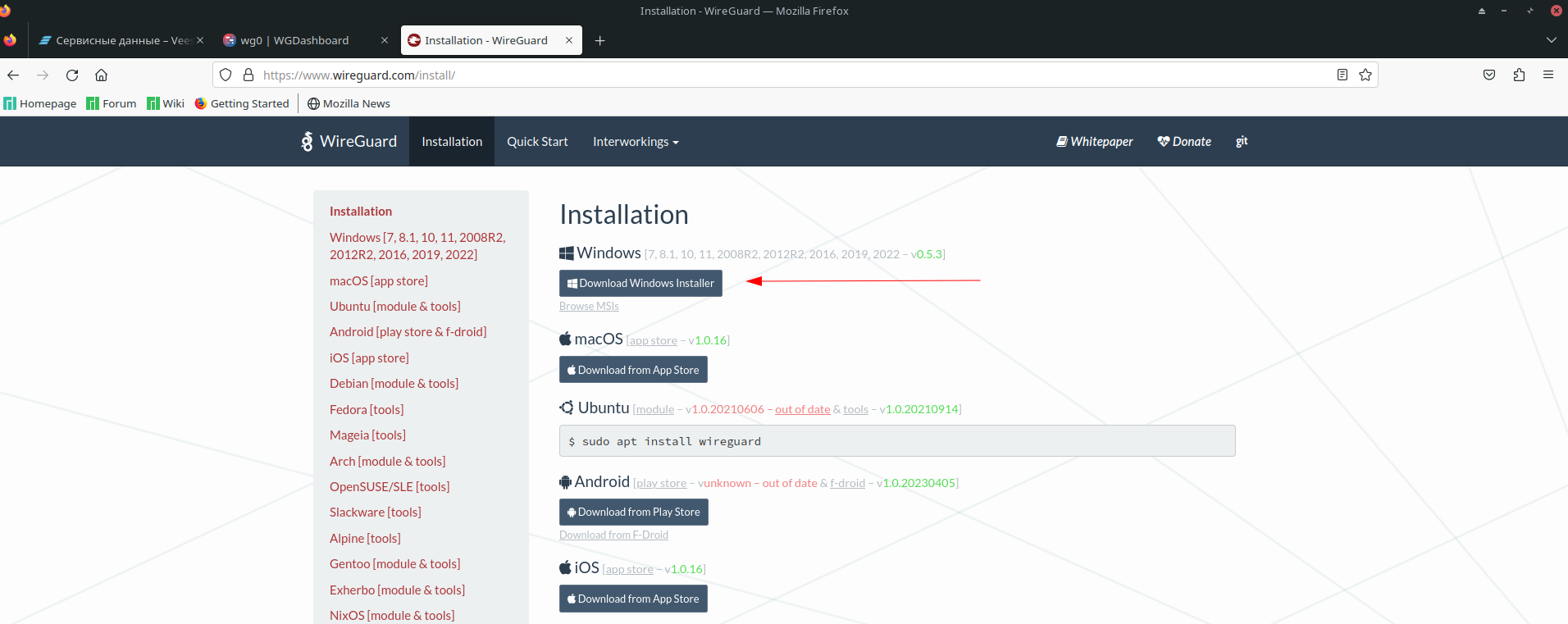Jump to Ubuntu [module & tools] in sidebar
Viewport: 1568px width, 624px height.
click(x=395, y=306)
